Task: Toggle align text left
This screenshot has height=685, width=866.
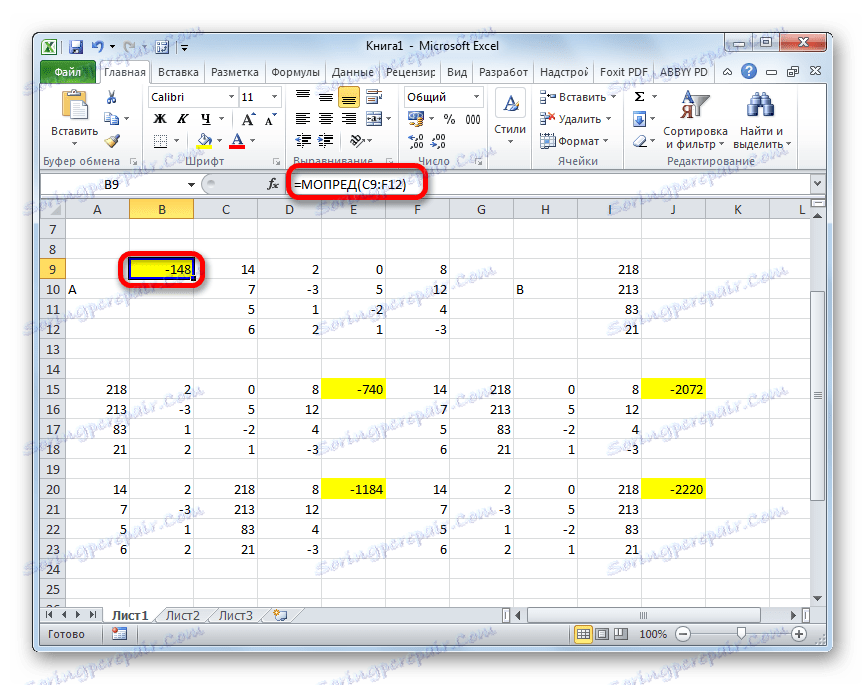Action: click(303, 118)
